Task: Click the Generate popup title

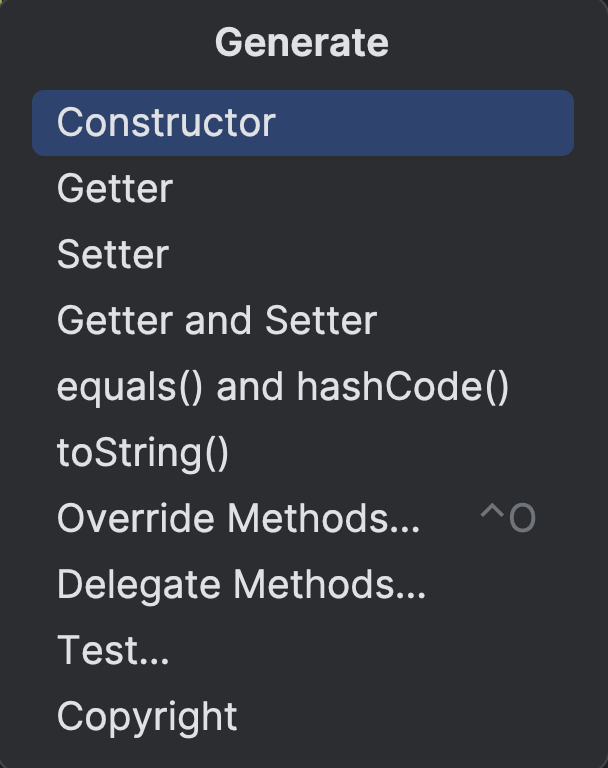Action: click(x=301, y=43)
